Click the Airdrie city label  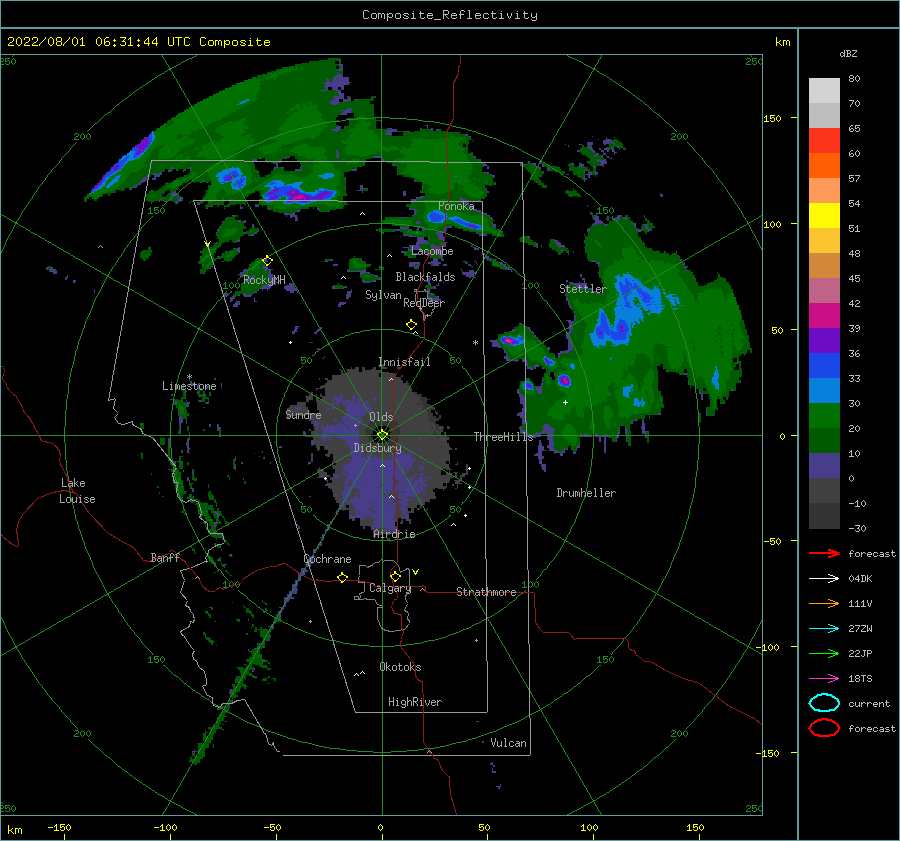coord(394,534)
